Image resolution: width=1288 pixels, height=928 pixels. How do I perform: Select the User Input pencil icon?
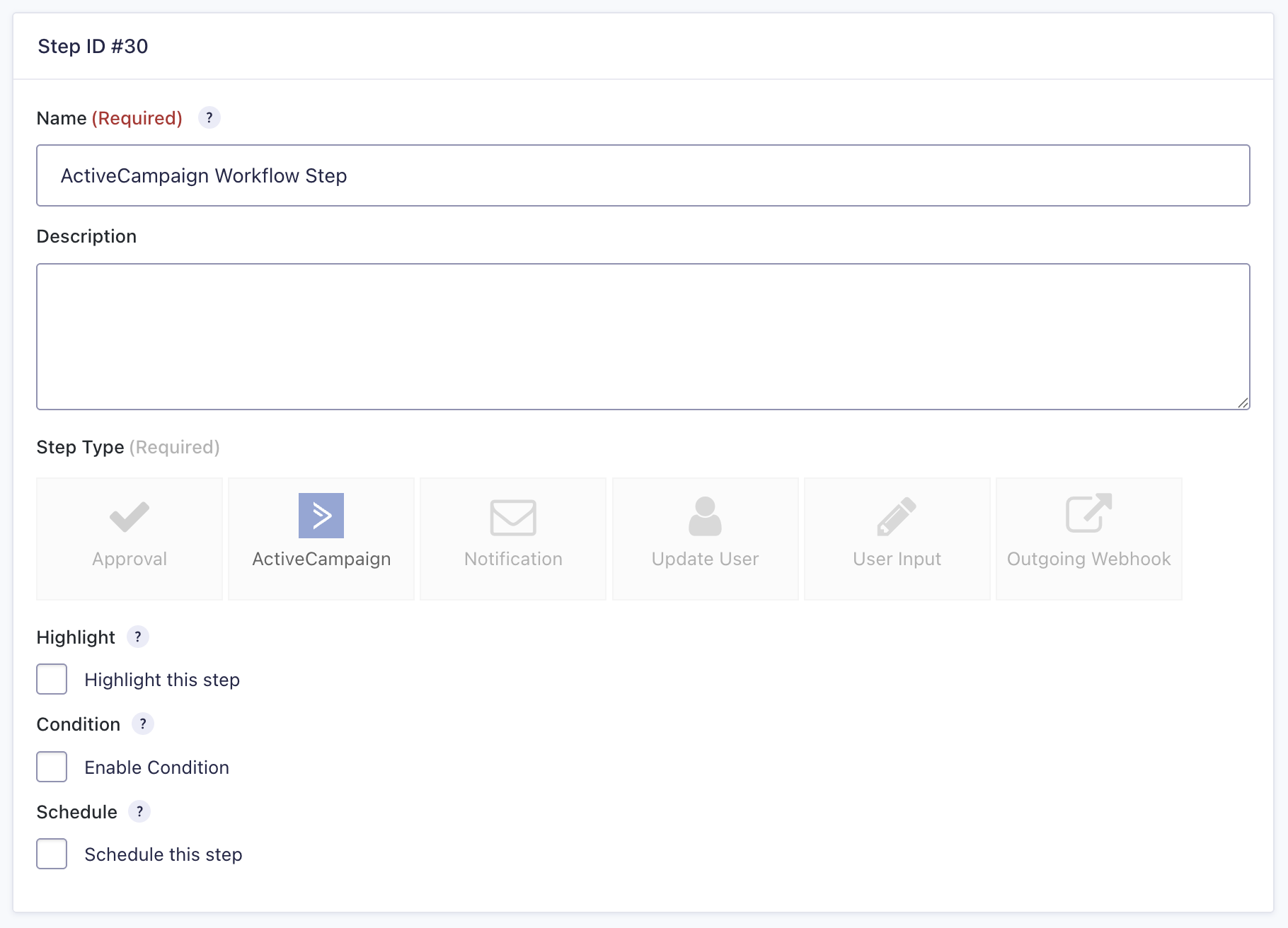click(897, 516)
